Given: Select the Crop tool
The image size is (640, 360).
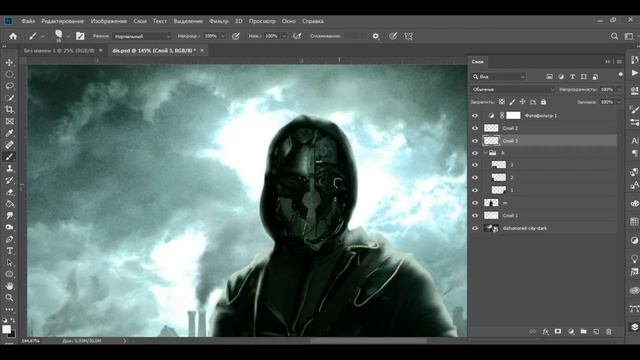Looking at the screenshot, I should pos(9,109).
